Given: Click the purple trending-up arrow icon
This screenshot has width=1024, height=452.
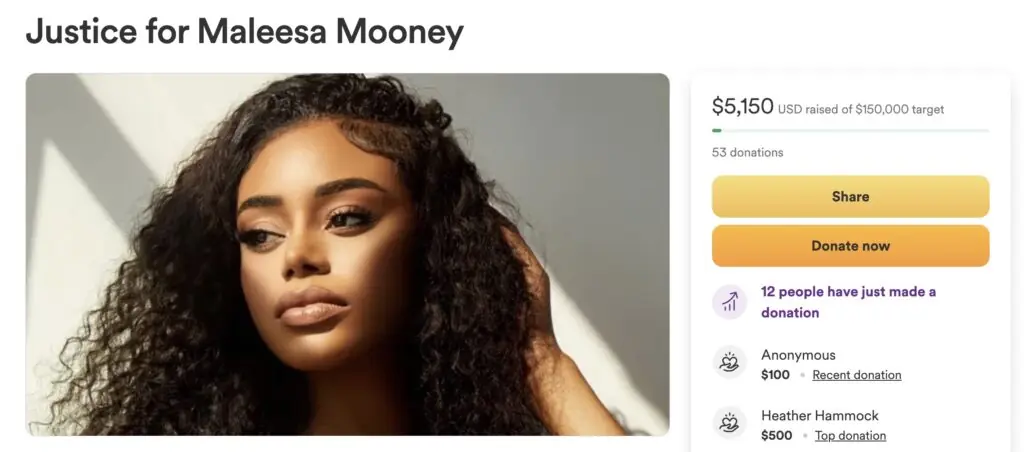Looking at the screenshot, I should tap(729, 302).
